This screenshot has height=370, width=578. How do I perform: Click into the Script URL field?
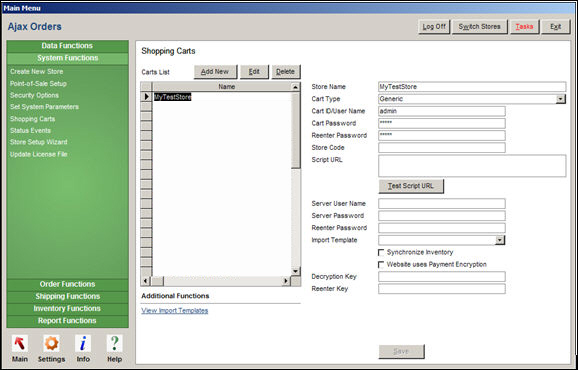tap(472, 166)
